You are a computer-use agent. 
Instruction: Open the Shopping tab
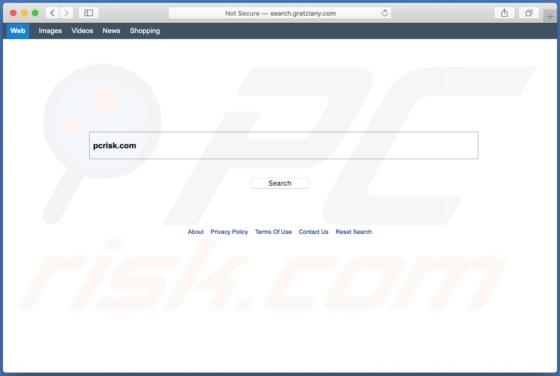pyautogui.click(x=145, y=31)
